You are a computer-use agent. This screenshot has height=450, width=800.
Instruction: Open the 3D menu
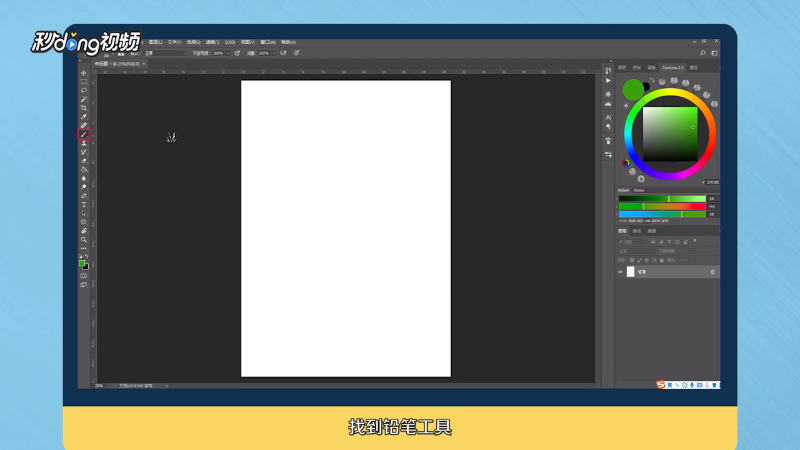coord(230,42)
